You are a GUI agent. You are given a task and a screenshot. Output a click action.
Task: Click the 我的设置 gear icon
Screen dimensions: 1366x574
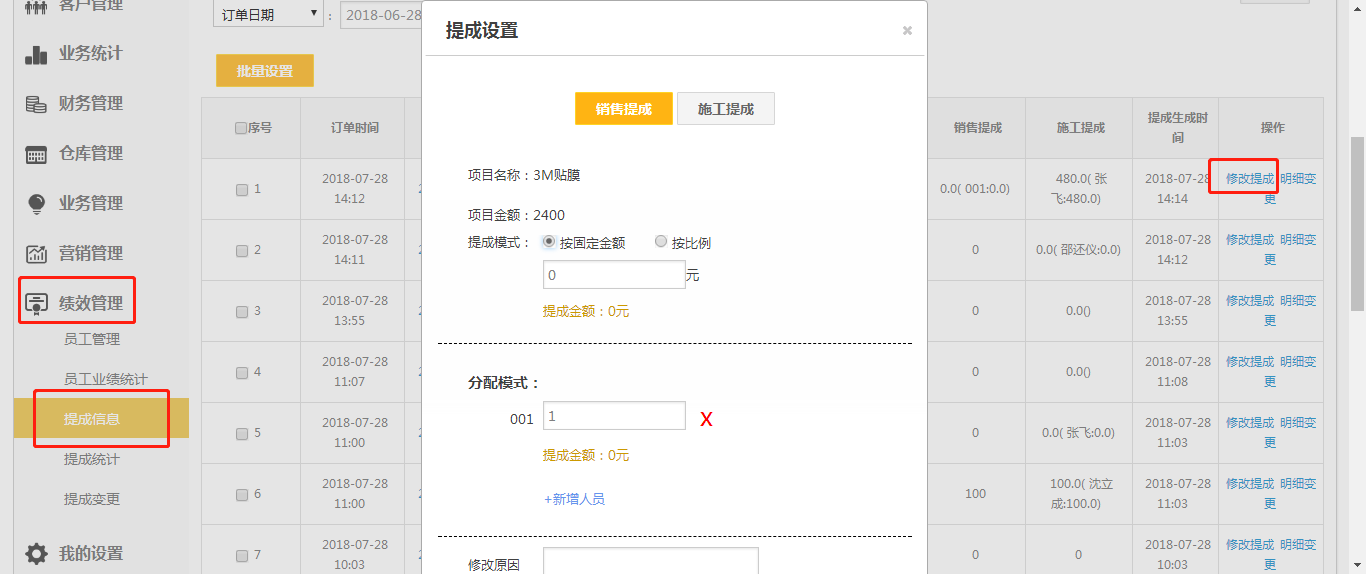point(36,554)
